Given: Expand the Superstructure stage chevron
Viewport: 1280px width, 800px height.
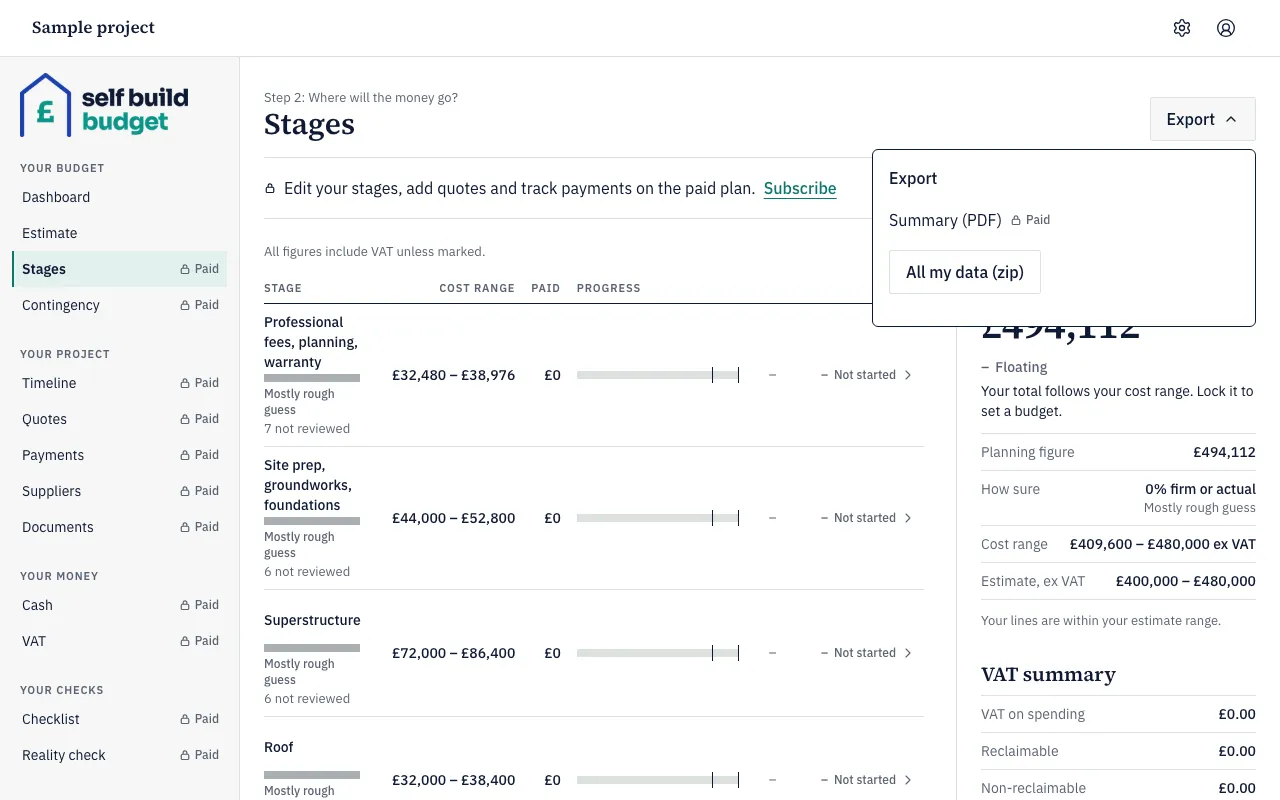Looking at the screenshot, I should click(x=908, y=653).
